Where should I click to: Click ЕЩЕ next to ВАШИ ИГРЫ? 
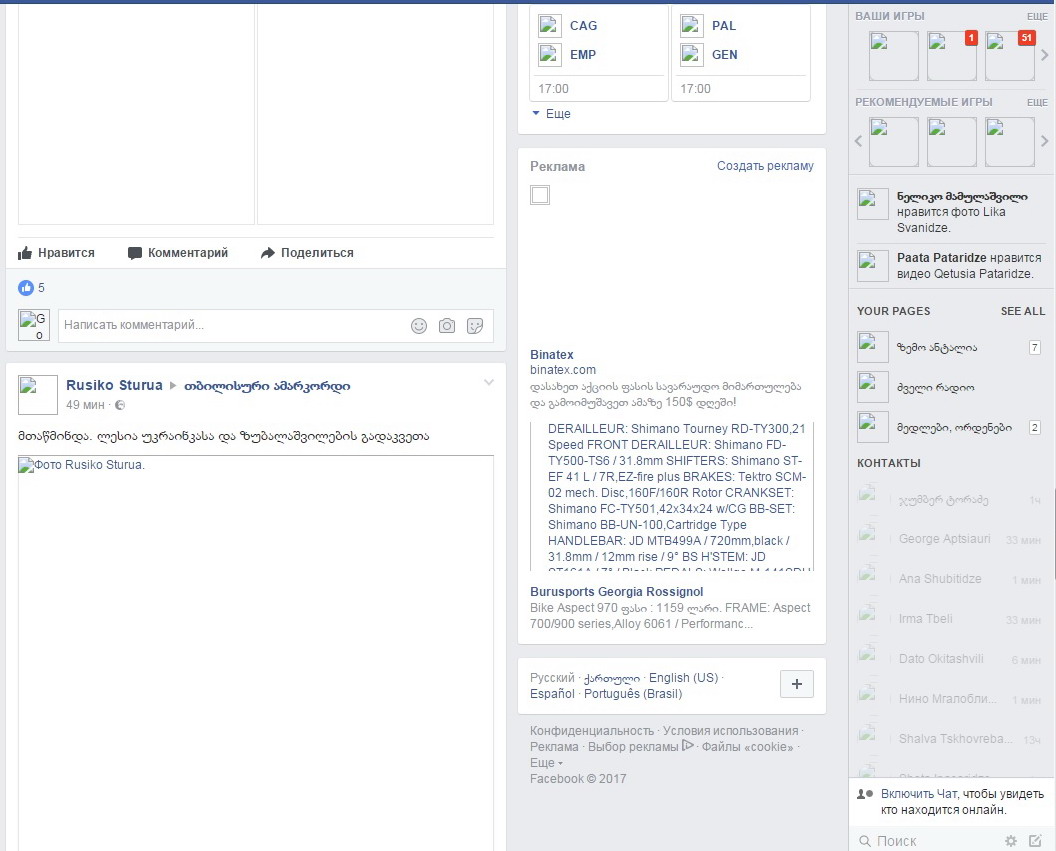click(x=1037, y=16)
